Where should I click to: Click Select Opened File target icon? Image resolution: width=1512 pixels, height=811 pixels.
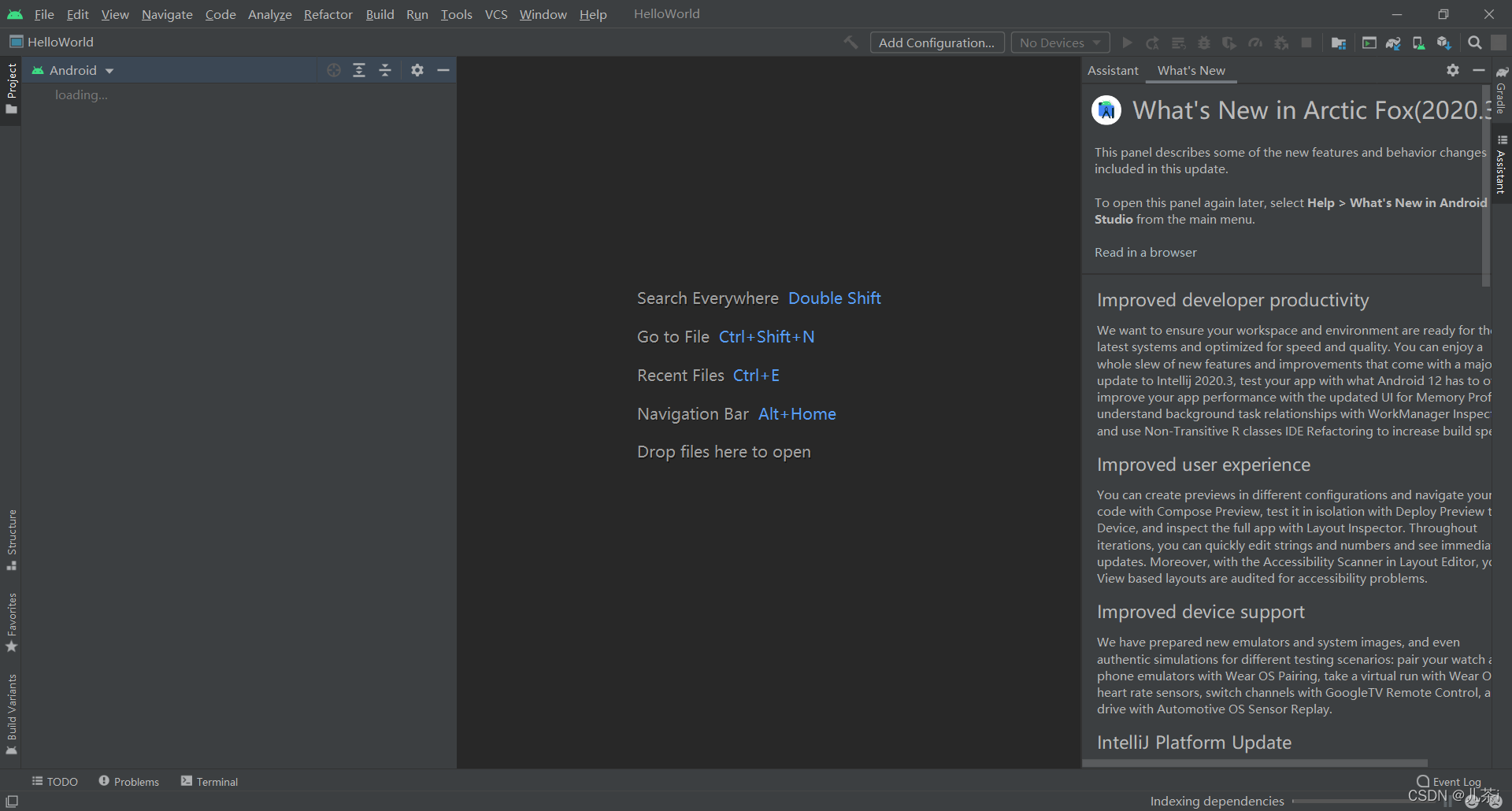[334, 70]
